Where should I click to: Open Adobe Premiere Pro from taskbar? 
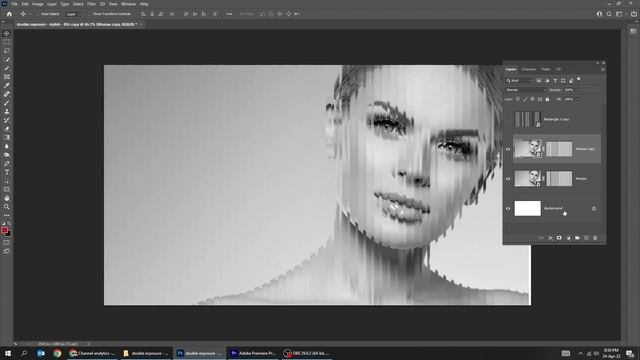point(253,353)
